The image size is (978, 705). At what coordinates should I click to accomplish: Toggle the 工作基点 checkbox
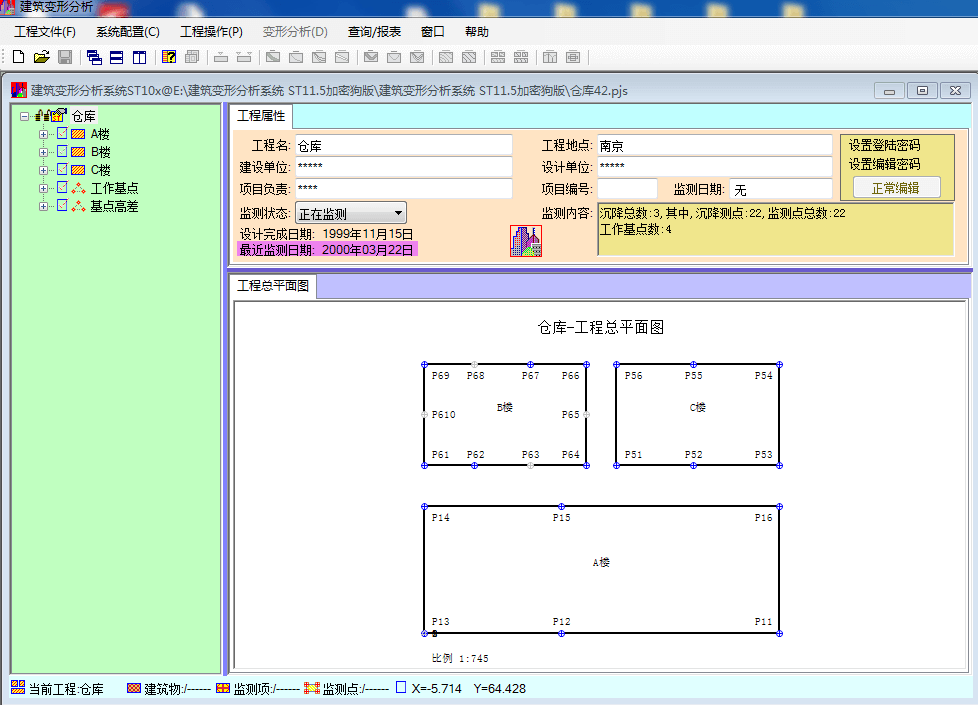[x=62, y=188]
